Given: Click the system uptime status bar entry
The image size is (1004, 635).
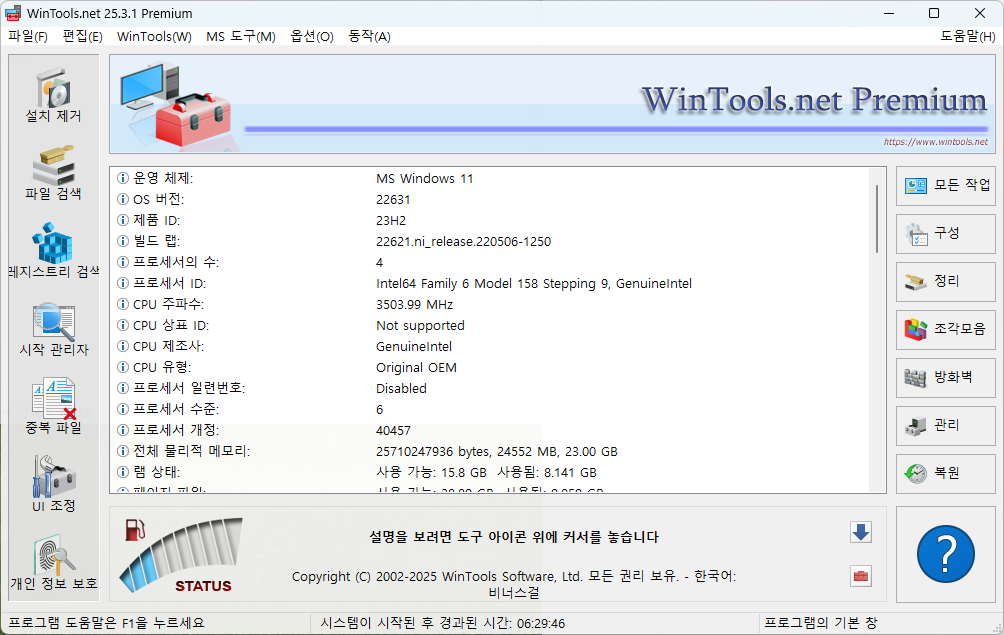Looking at the screenshot, I should [x=442, y=623].
